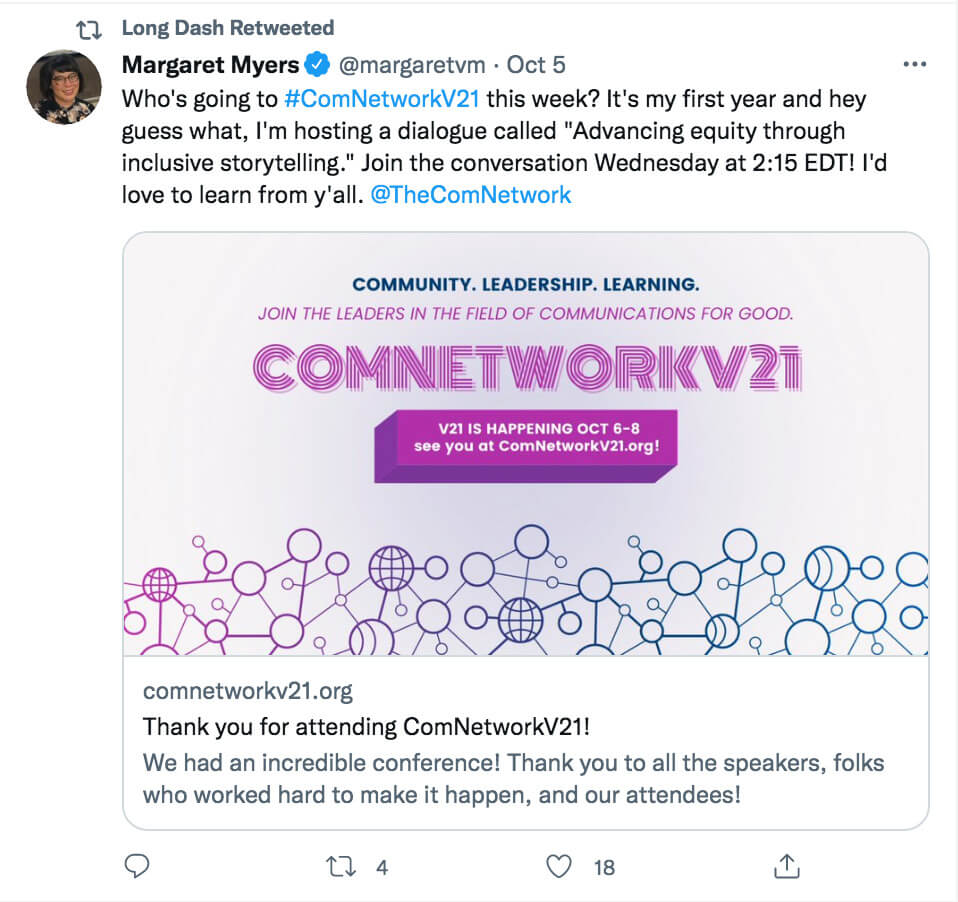Open @TheComNetwork profile link
Screen dimensions: 958x902
point(471,194)
